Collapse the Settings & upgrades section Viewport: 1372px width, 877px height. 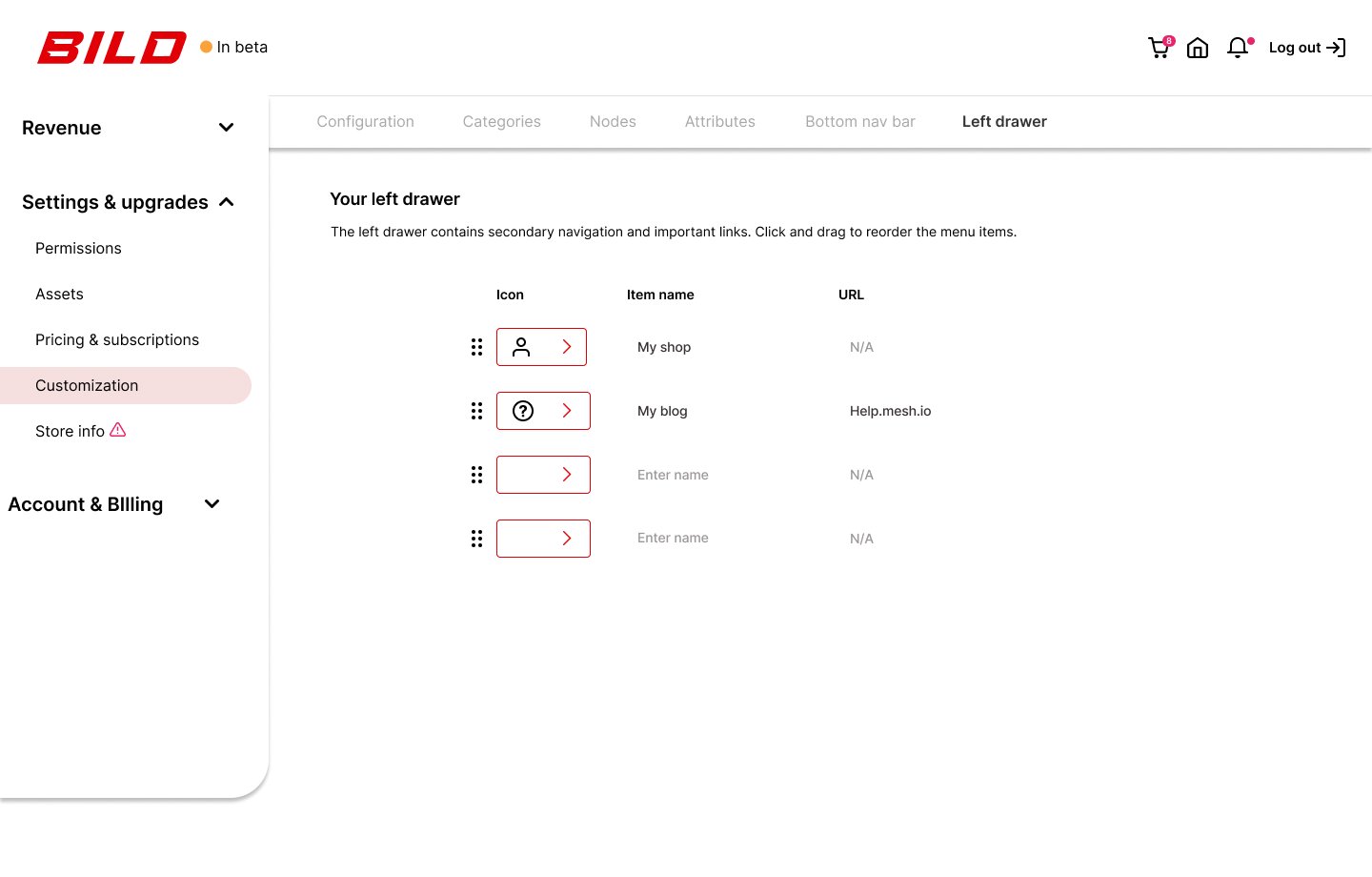(x=226, y=201)
